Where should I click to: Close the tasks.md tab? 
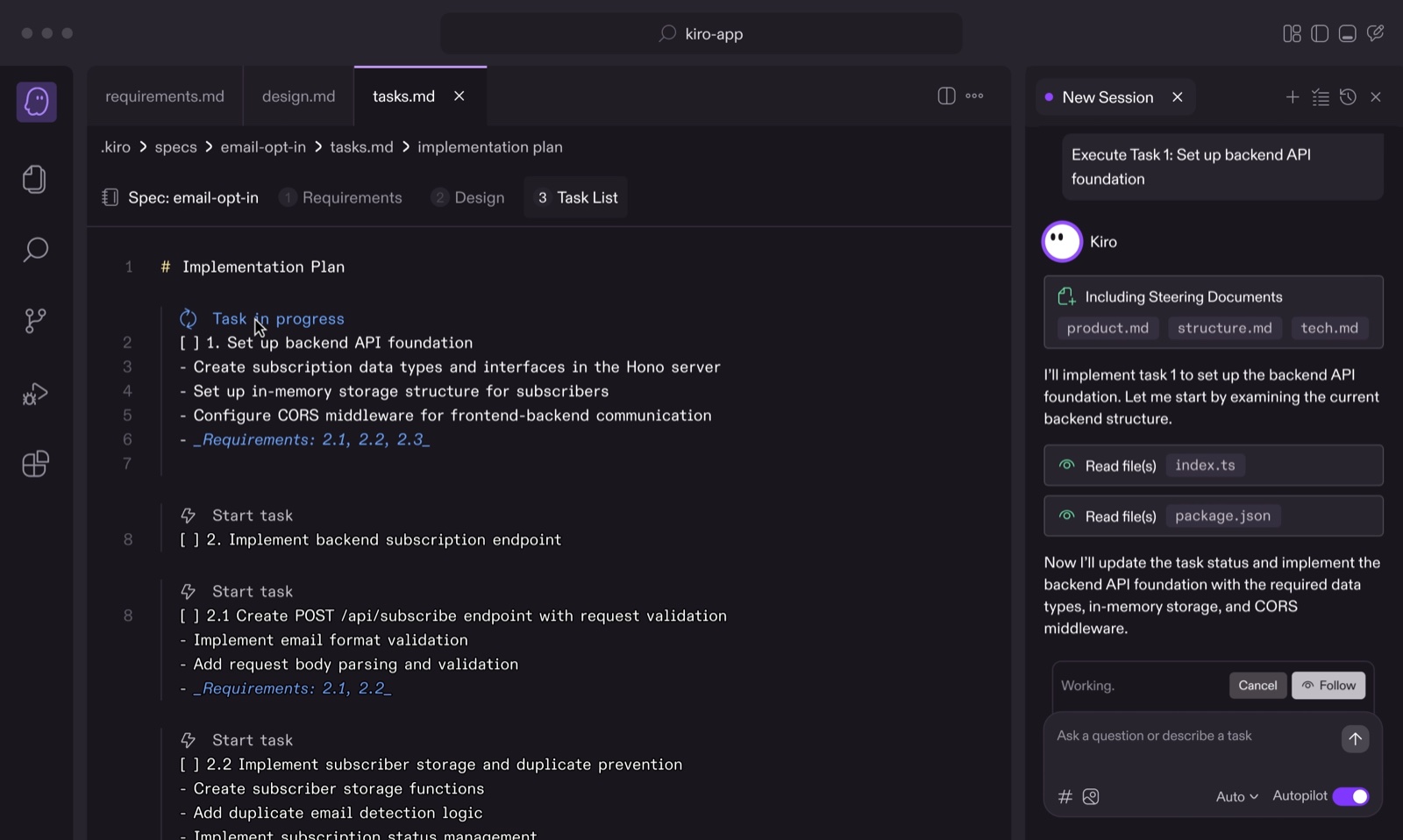[459, 96]
